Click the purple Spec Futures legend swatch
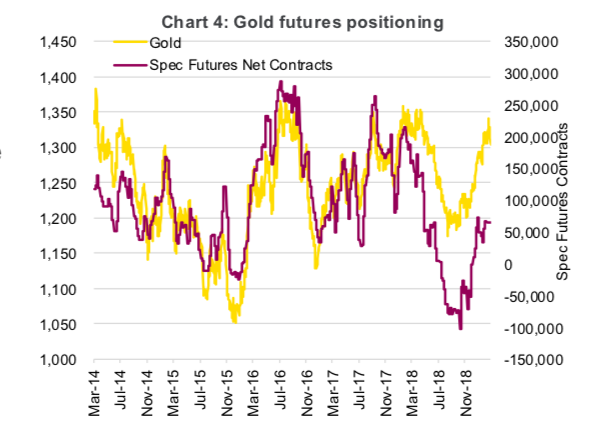614x439 pixels. 131,64
